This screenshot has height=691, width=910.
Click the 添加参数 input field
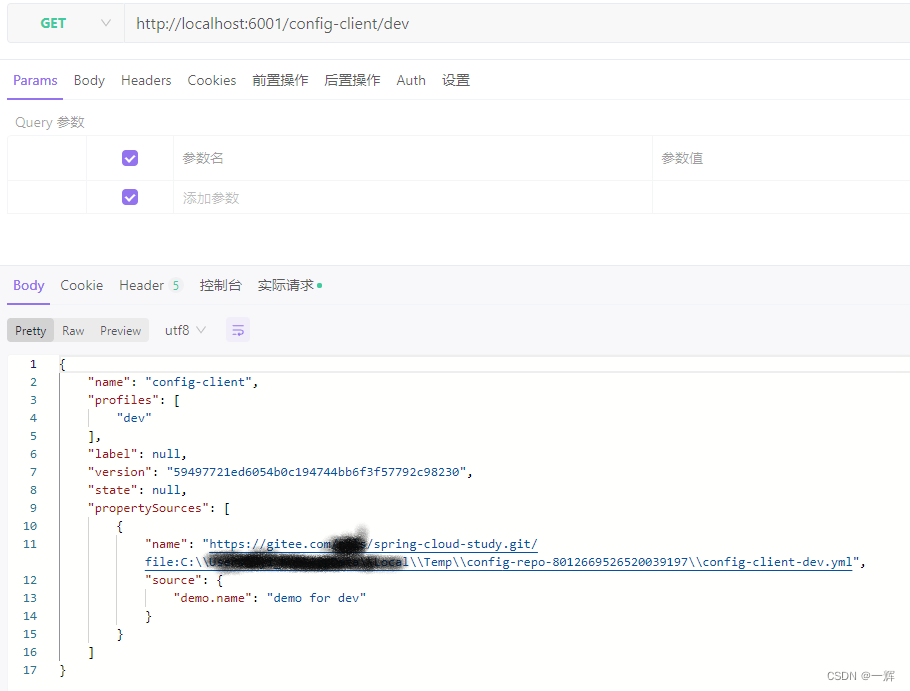tap(413, 198)
